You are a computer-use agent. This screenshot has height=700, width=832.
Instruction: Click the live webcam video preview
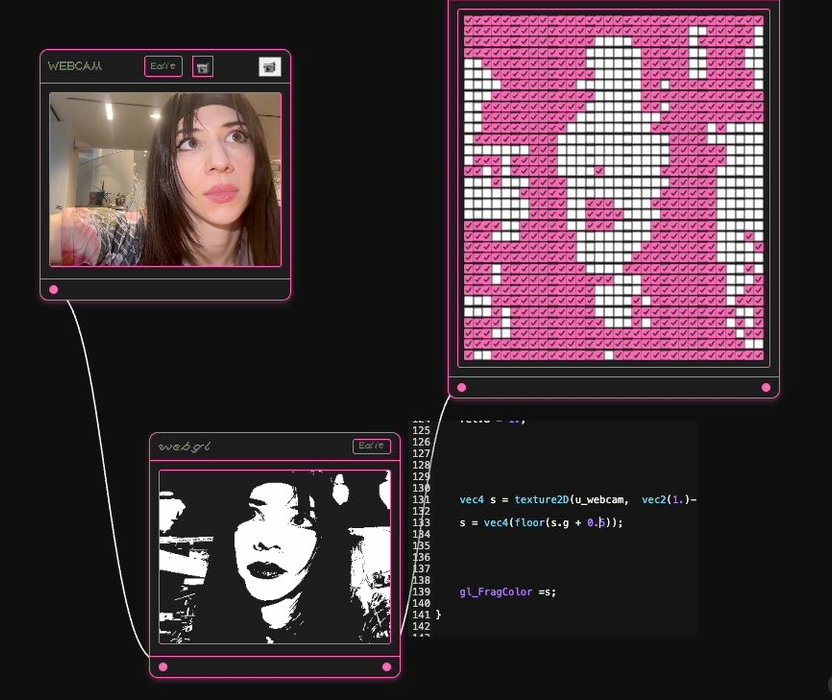[165, 179]
